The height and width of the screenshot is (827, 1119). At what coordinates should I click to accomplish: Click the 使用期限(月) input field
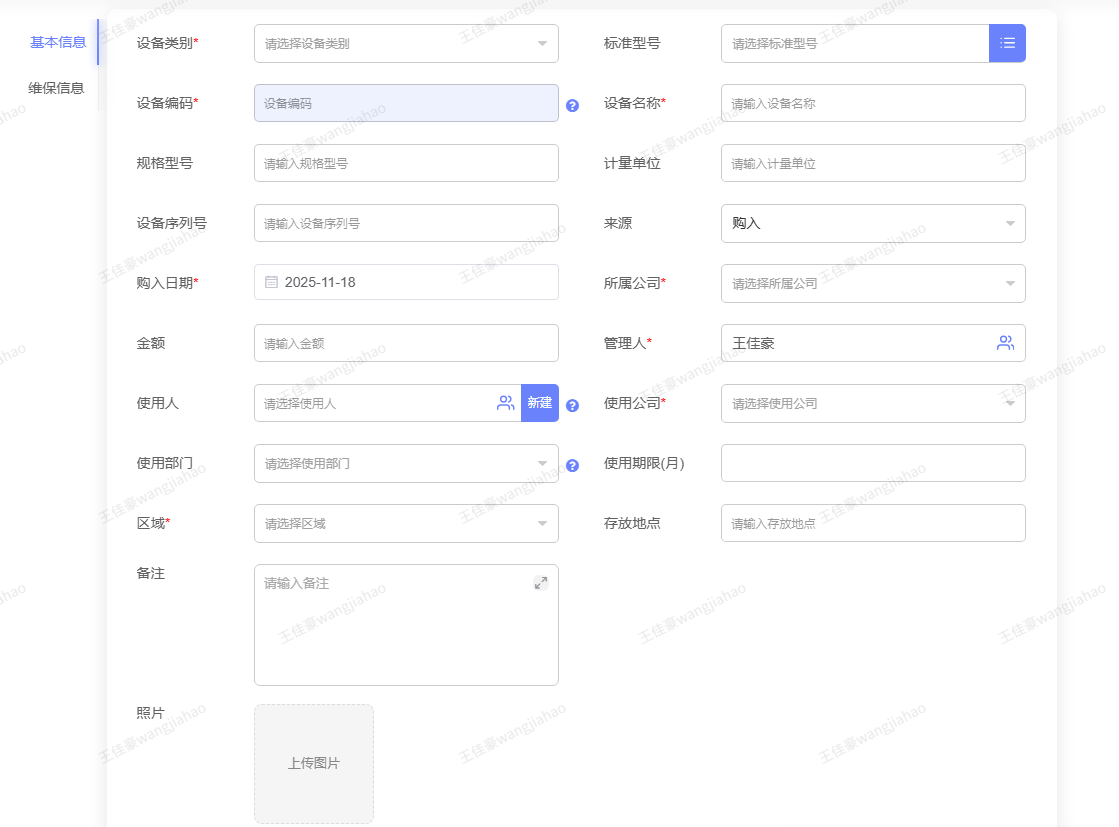click(x=872, y=463)
